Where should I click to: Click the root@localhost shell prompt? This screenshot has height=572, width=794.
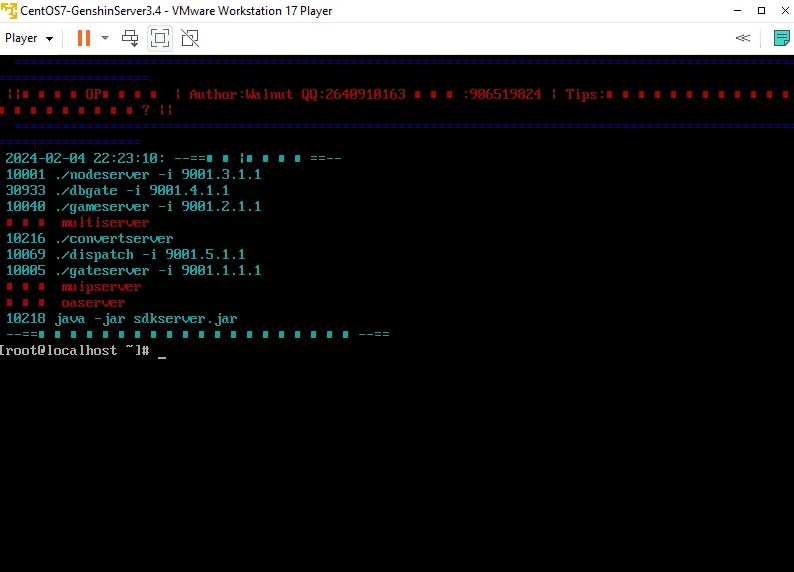(75, 350)
